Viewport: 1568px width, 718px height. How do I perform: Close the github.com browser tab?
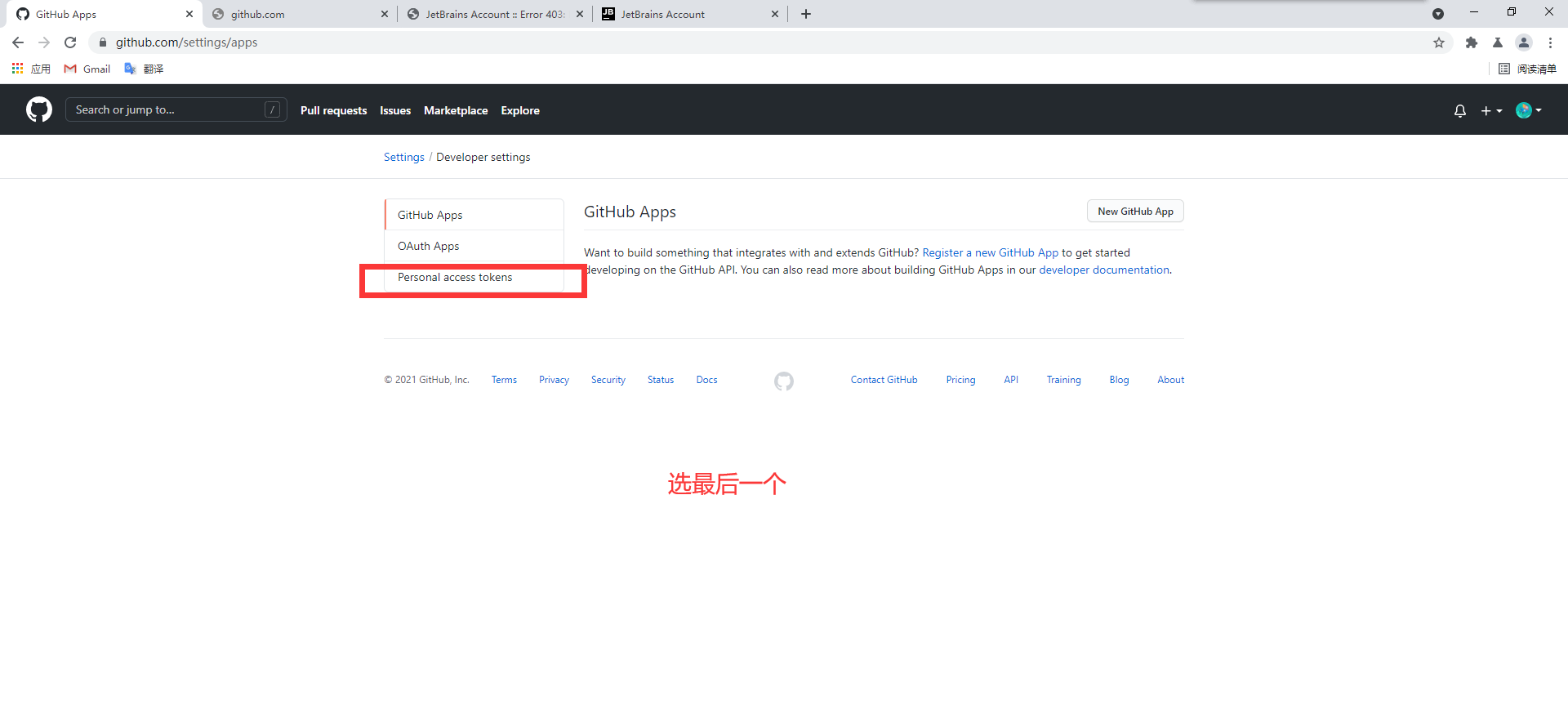pos(385,14)
